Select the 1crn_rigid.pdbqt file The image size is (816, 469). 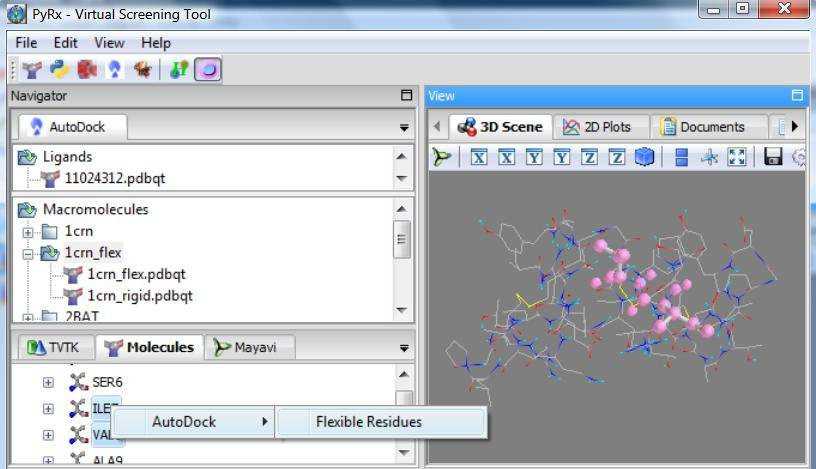tap(139, 296)
